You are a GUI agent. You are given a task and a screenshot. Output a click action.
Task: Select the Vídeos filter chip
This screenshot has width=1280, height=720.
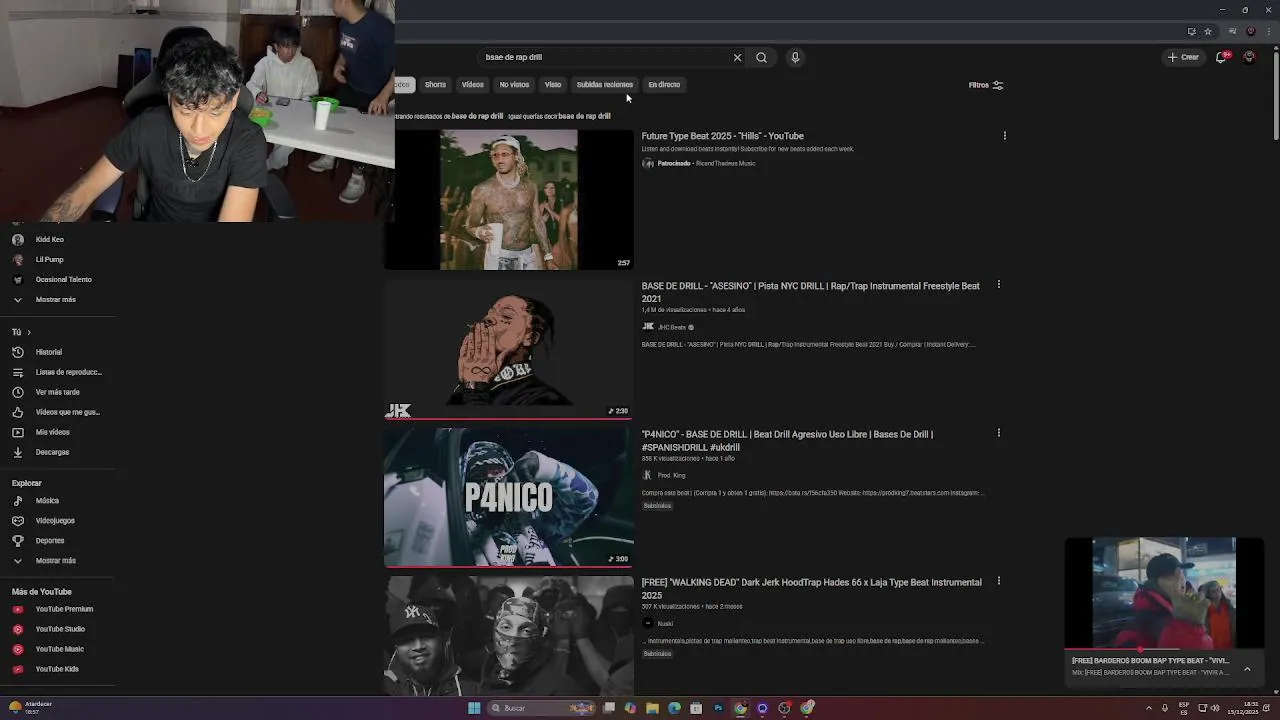point(473,85)
